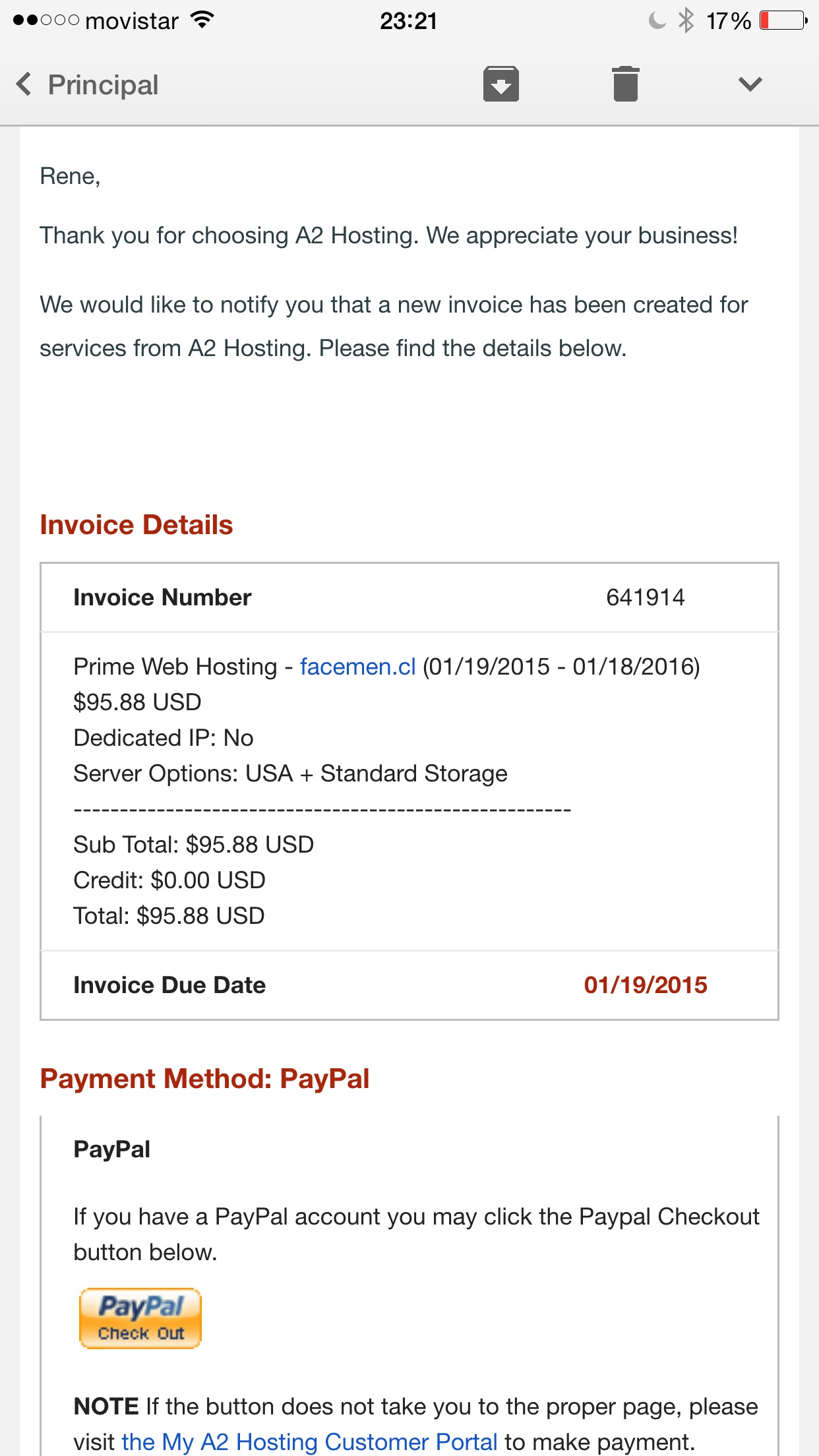Tap the Wi-Fi signal icon
This screenshot has height=1456, width=819.
click(x=202, y=20)
